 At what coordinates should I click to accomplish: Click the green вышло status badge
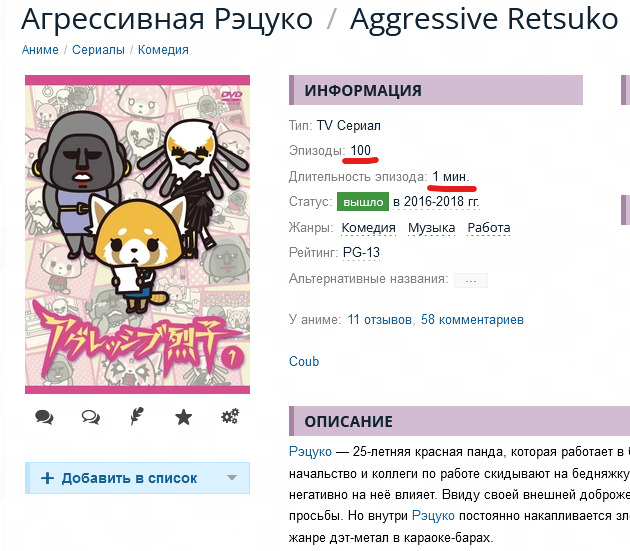pyautogui.click(x=363, y=202)
